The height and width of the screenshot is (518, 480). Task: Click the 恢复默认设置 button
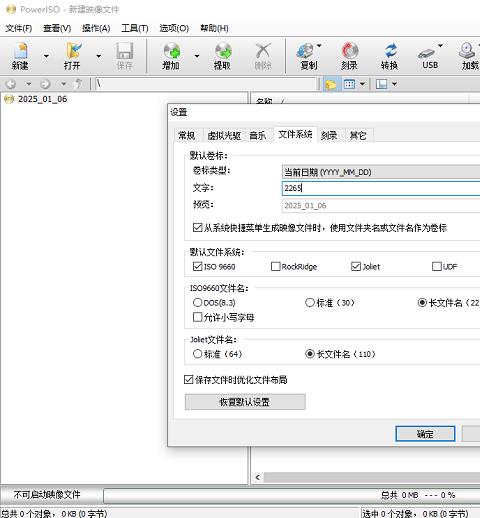[x=245, y=402]
